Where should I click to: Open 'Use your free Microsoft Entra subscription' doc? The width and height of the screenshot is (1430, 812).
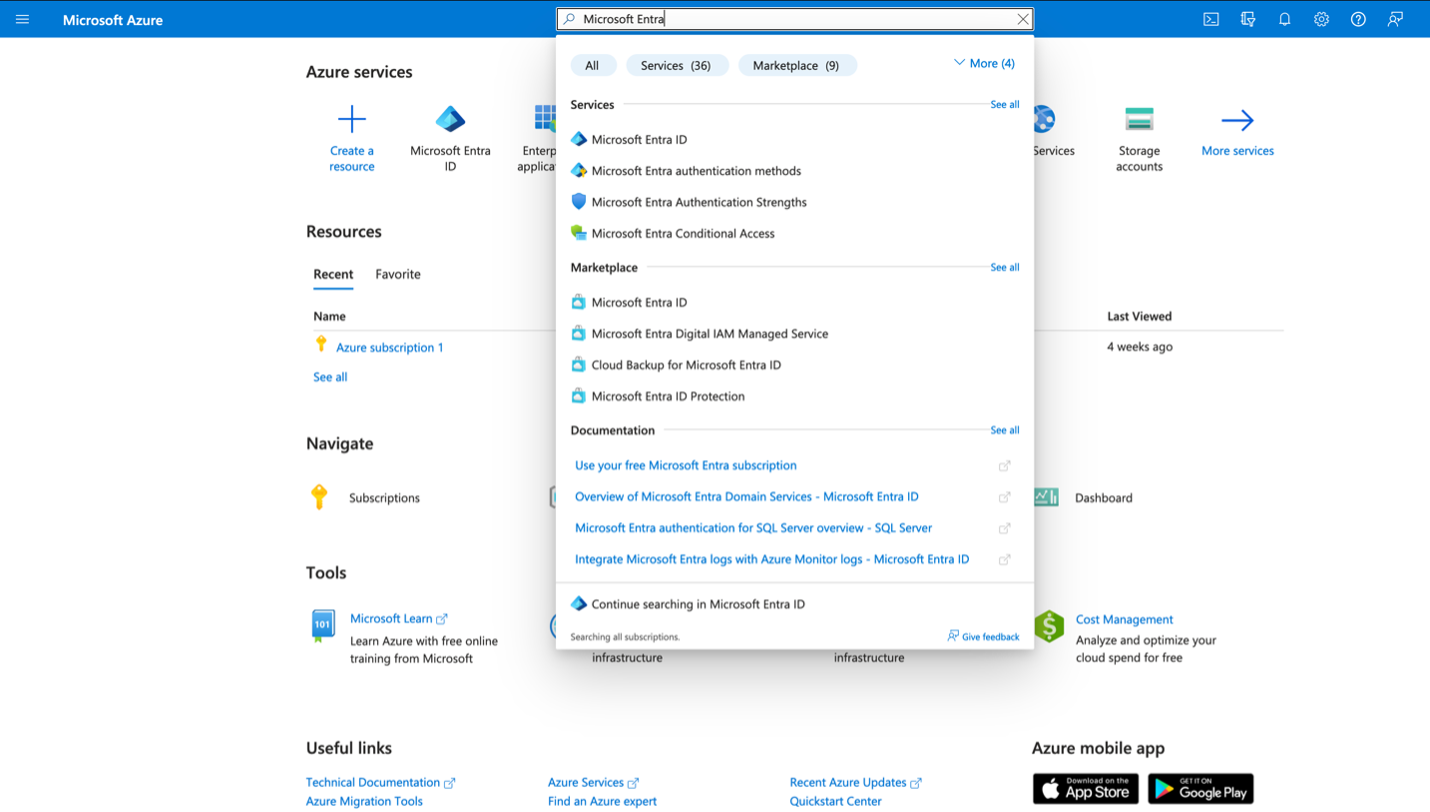[x=686, y=465]
